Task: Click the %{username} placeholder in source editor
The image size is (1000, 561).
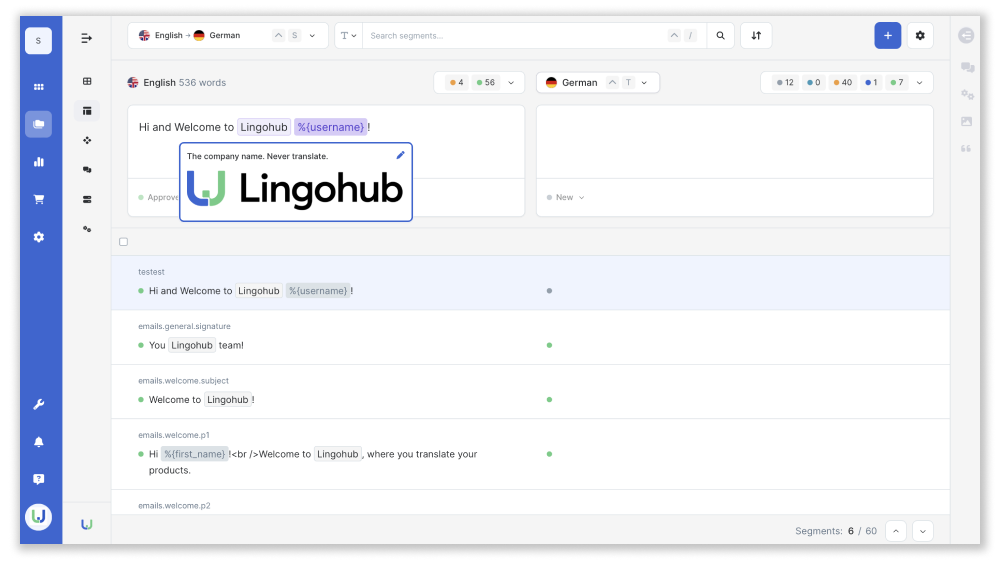Action: [330, 127]
